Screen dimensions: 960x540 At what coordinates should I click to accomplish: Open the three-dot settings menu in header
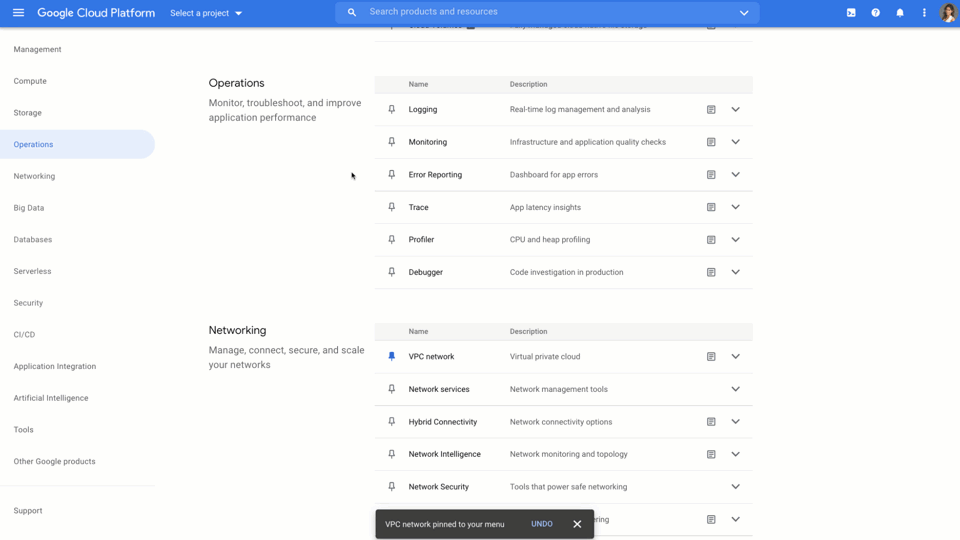(x=924, y=13)
